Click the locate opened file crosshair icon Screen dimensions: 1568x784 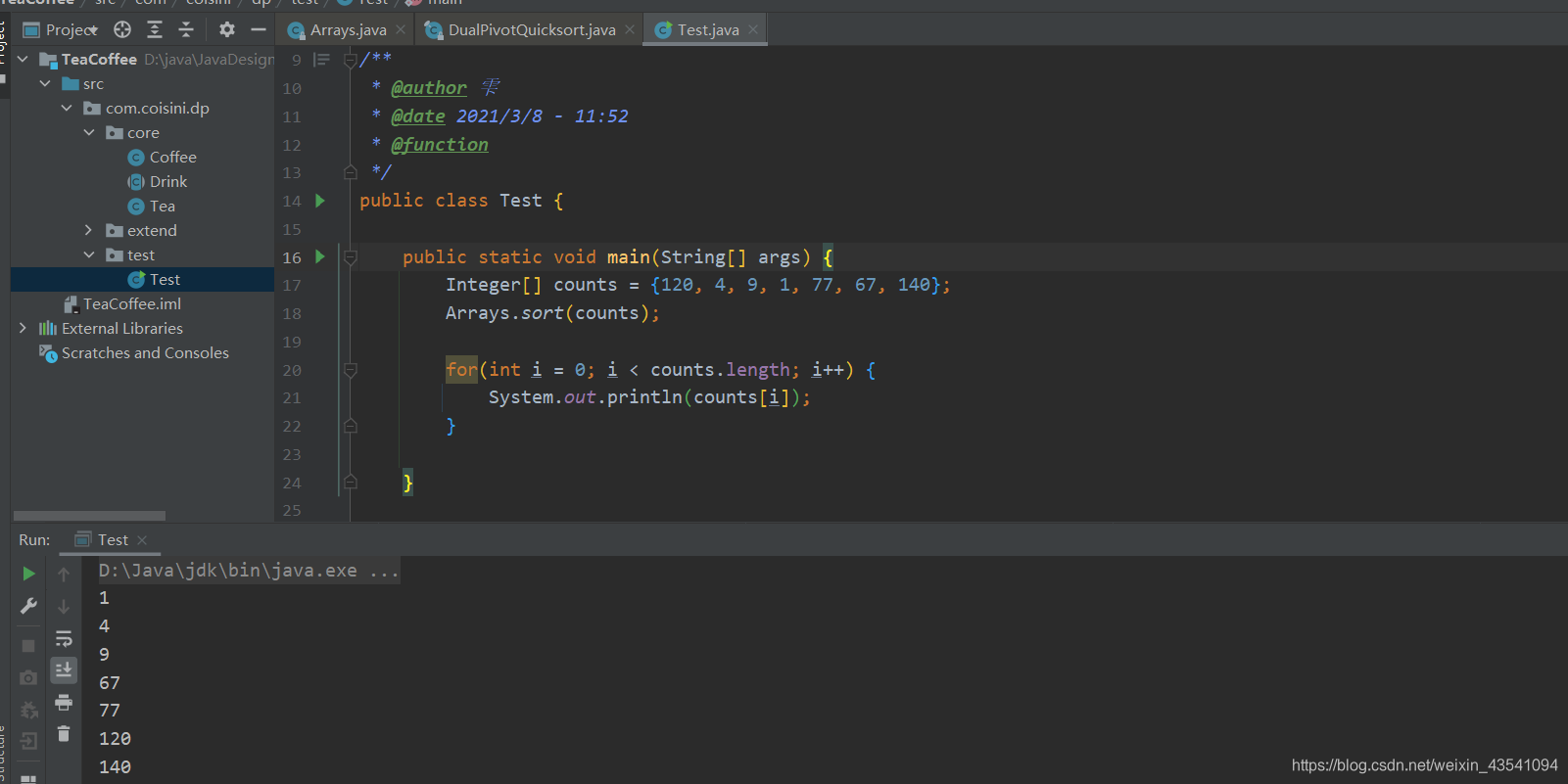pyautogui.click(x=122, y=29)
